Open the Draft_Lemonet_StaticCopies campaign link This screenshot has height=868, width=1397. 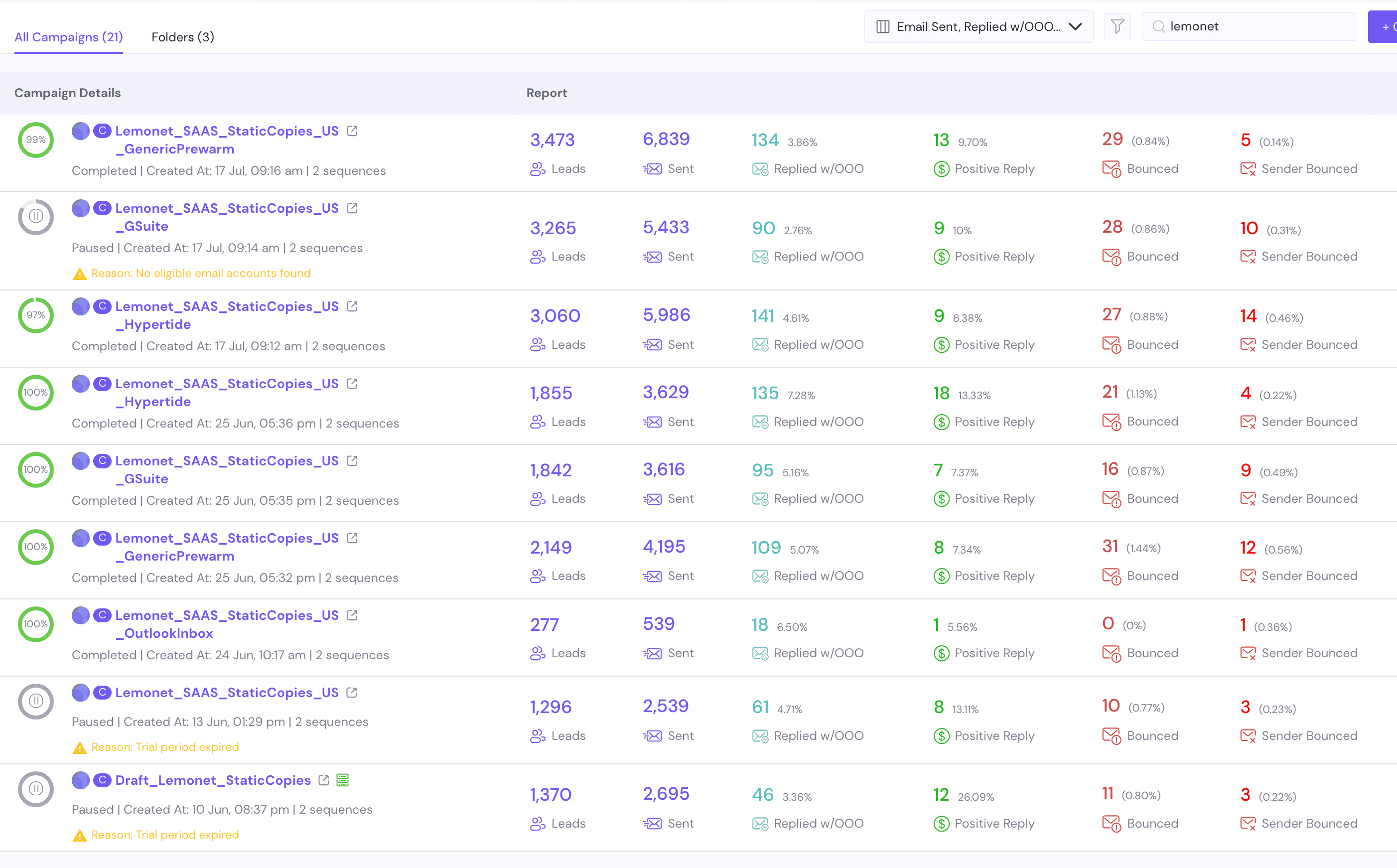point(212,780)
